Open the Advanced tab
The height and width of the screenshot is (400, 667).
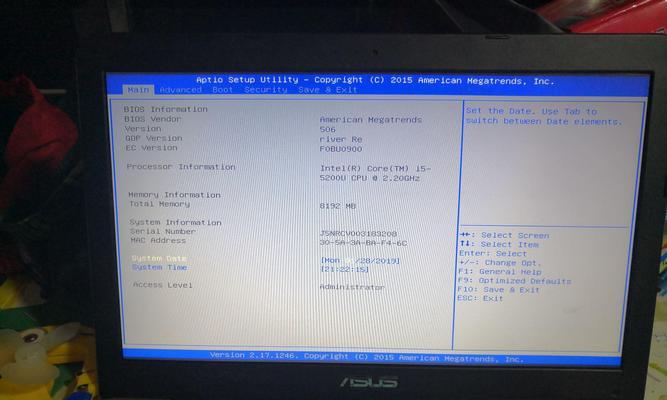pos(181,90)
